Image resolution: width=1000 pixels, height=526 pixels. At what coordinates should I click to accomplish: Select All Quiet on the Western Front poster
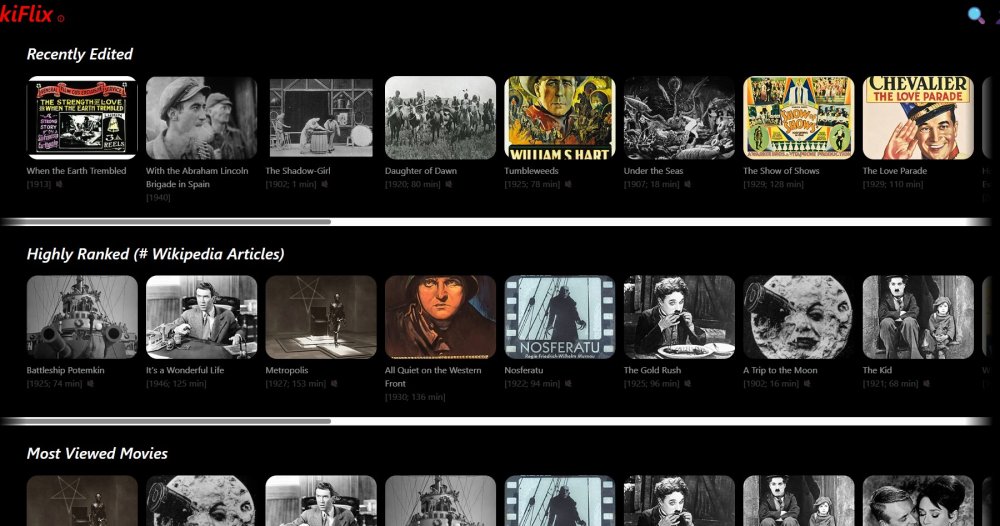tap(440, 317)
